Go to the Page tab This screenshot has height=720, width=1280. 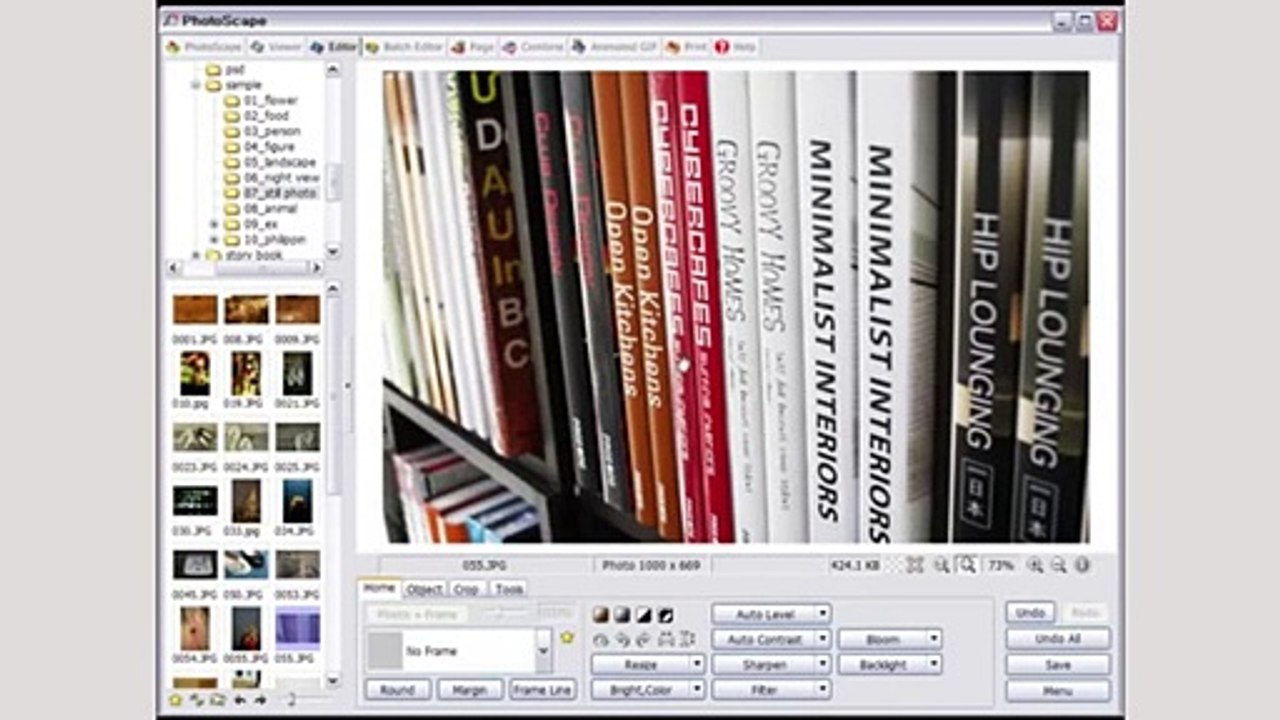[x=472, y=47]
